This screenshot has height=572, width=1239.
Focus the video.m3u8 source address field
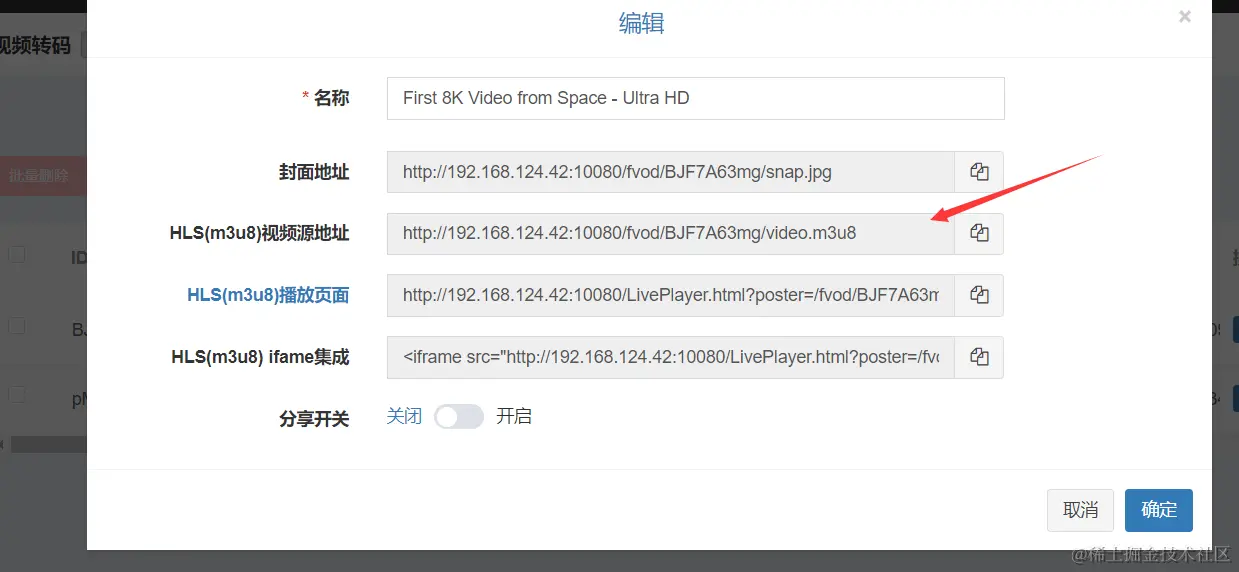[x=671, y=233]
